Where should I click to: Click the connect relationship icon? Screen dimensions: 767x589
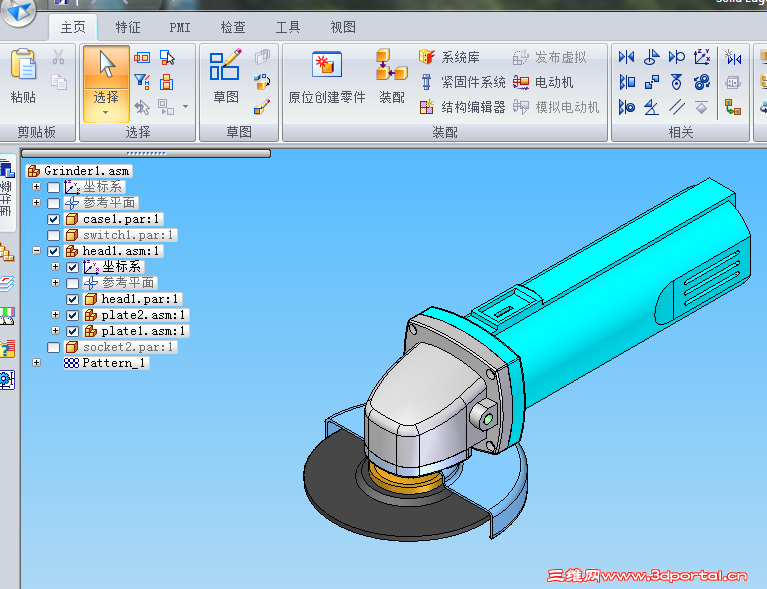[651, 82]
